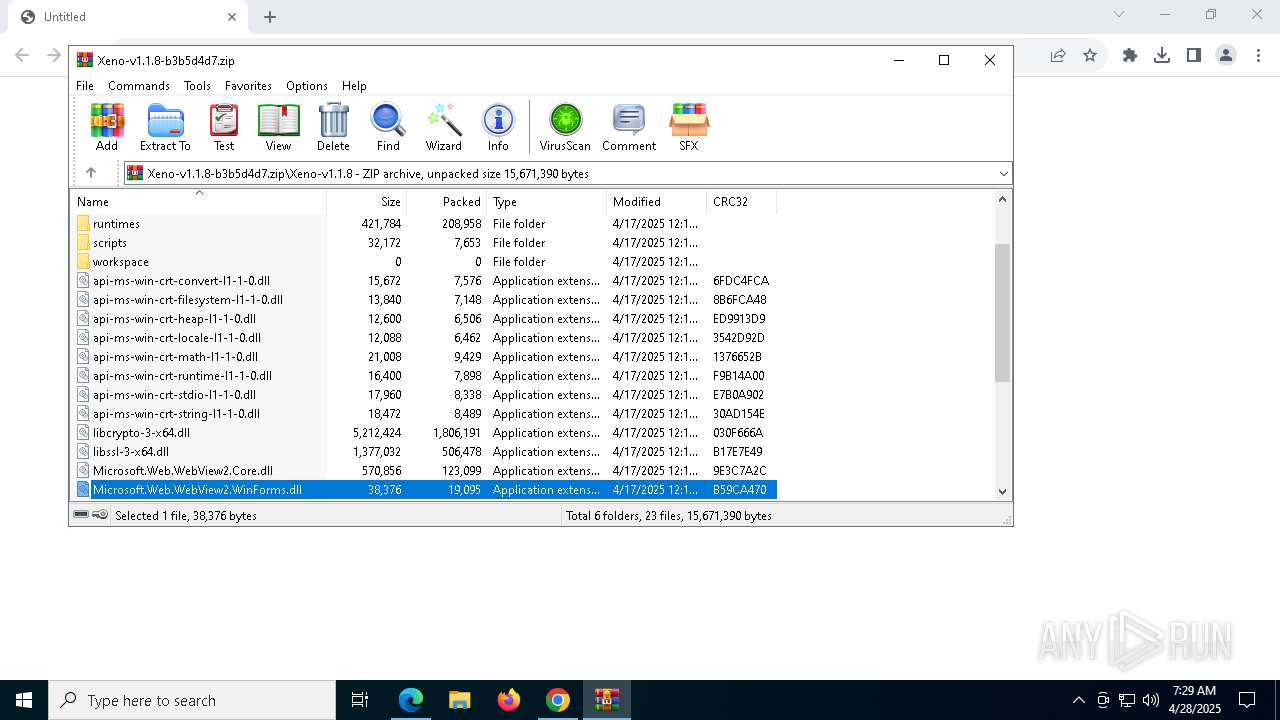
Task: Sort by CRC32 column header
Action: (741, 201)
